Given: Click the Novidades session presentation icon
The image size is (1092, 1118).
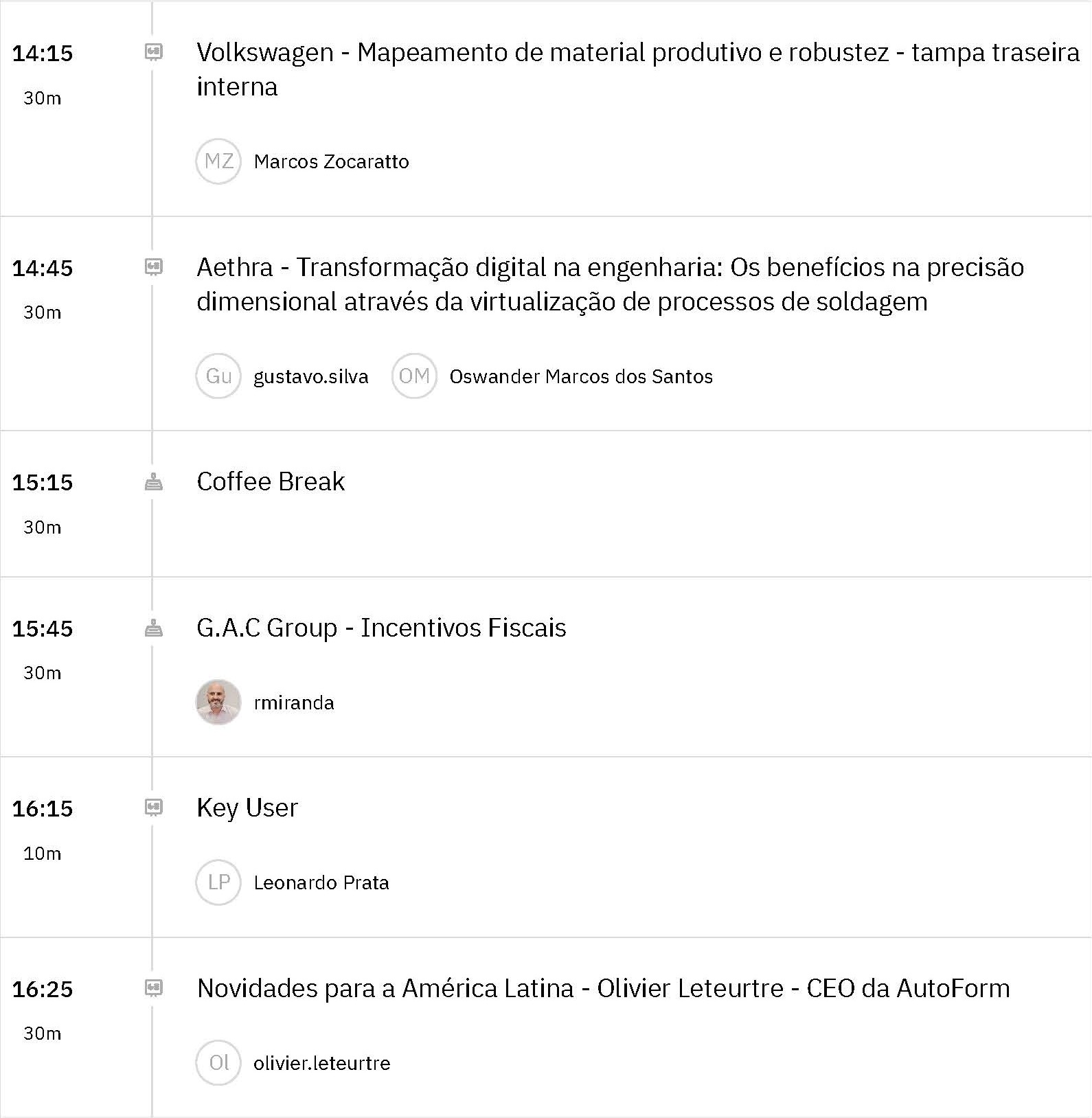Looking at the screenshot, I should [154, 988].
